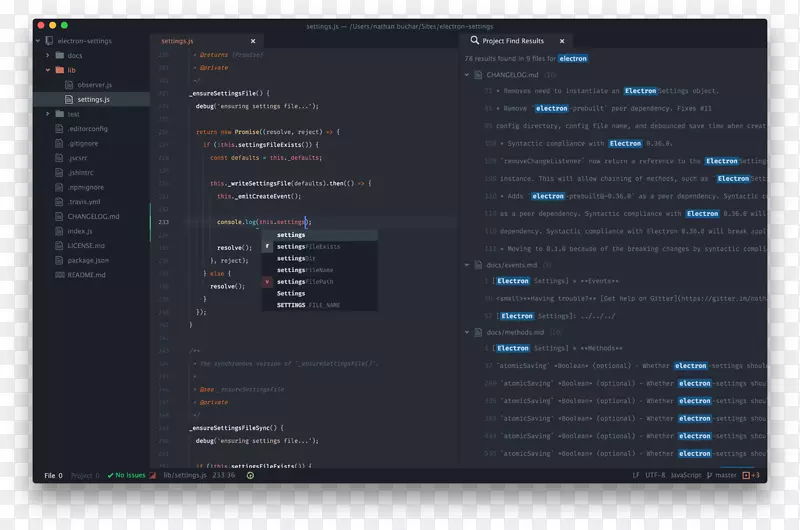Screen dimensions: 800x530
Task: Click the docs folder icon in the tree
Action: pyautogui.click(x=59, y=56)
